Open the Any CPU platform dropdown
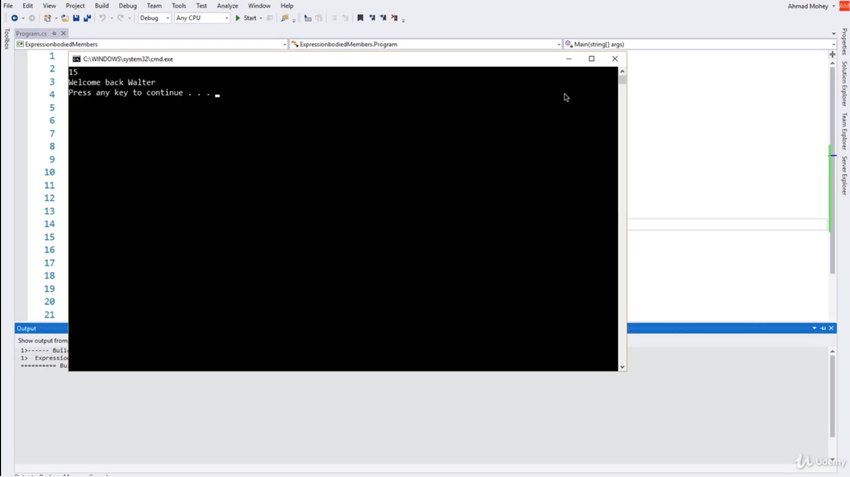The height and width of the screenshot is (477, 850). pos(202,18)
